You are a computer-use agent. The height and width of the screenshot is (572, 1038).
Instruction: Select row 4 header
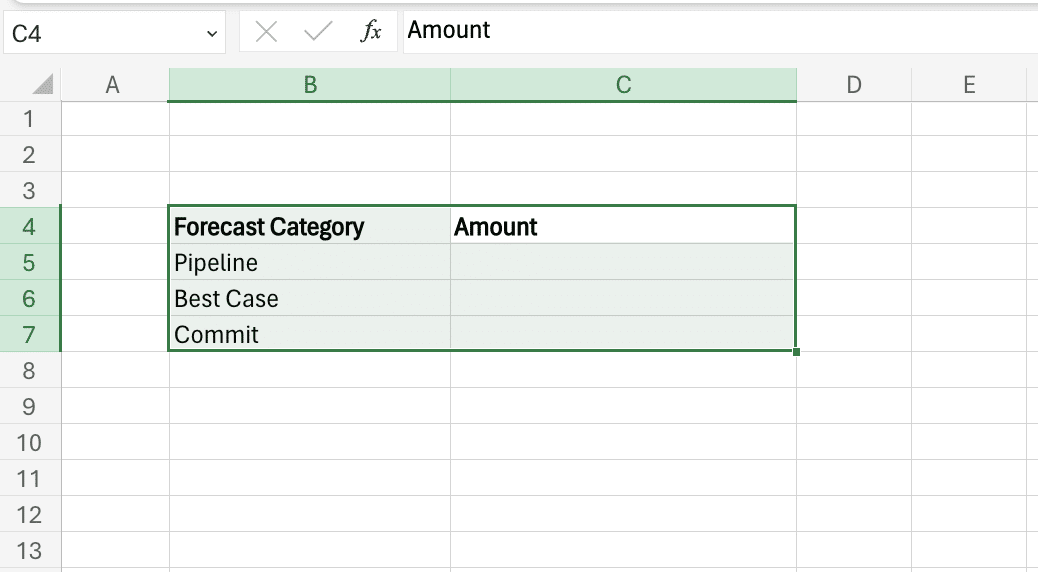[x=28, y=227]
